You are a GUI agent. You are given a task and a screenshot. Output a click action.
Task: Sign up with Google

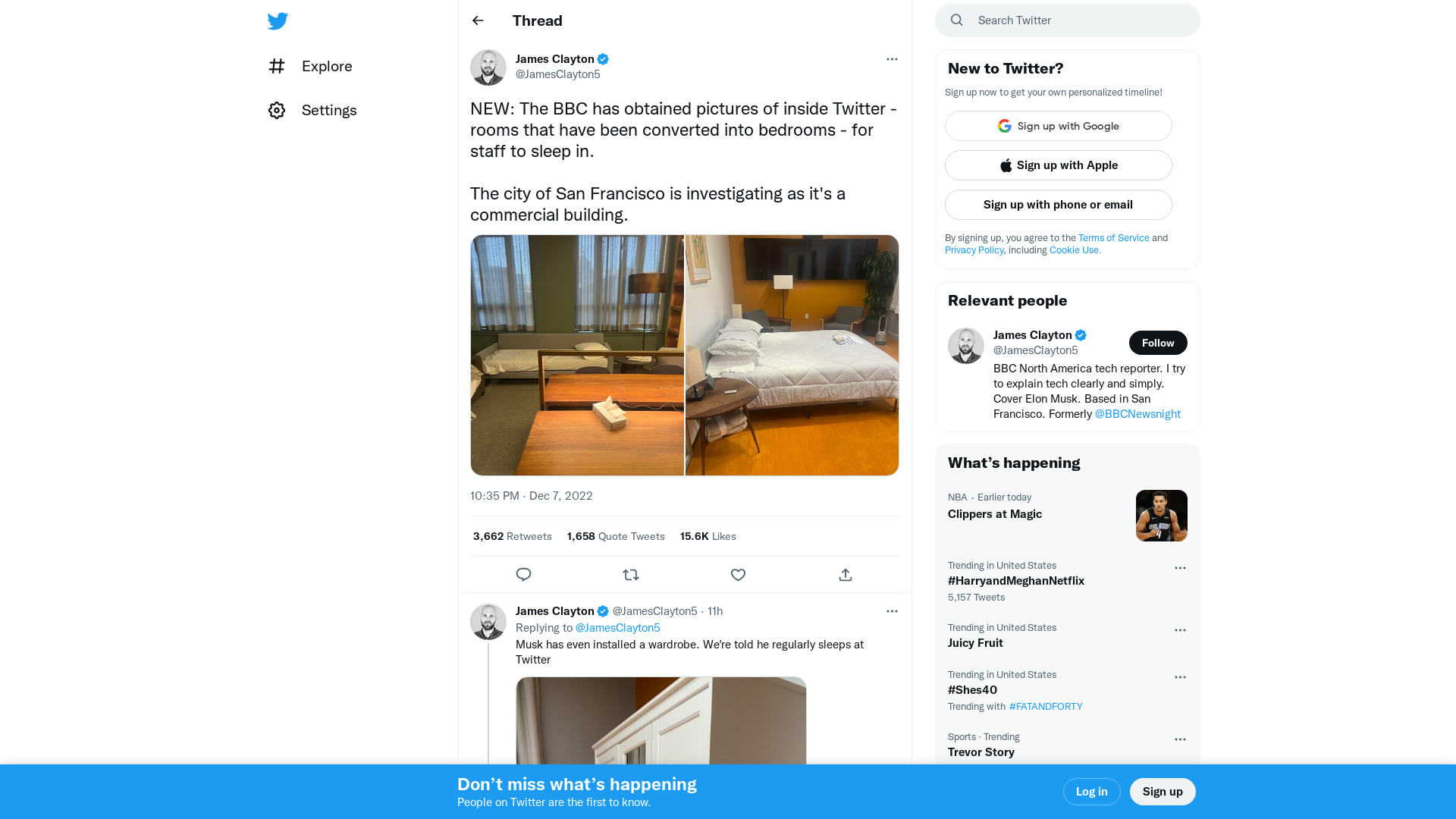pos(1058,126)
